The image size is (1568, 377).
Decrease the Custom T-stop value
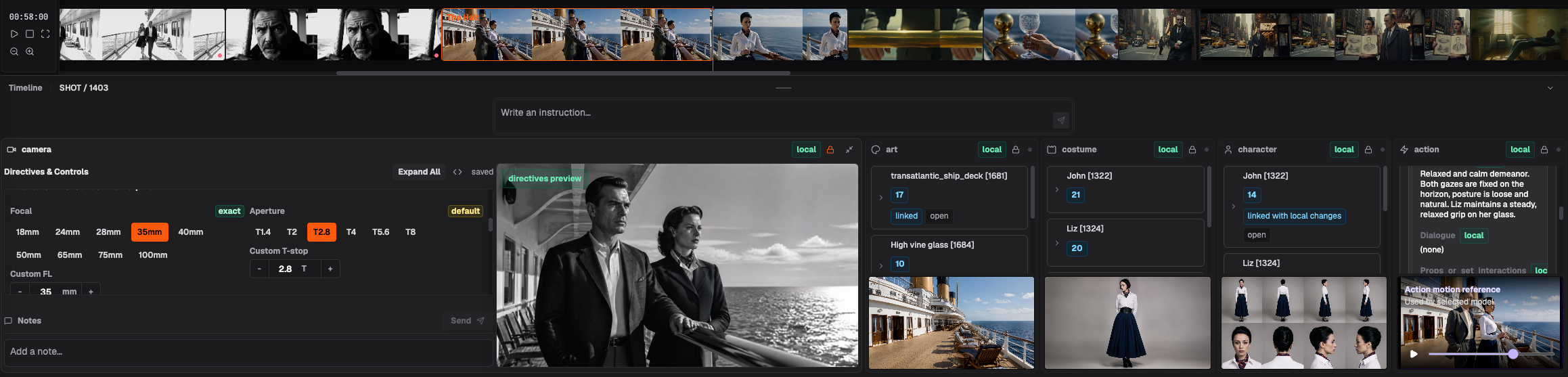tap(259, 269)
